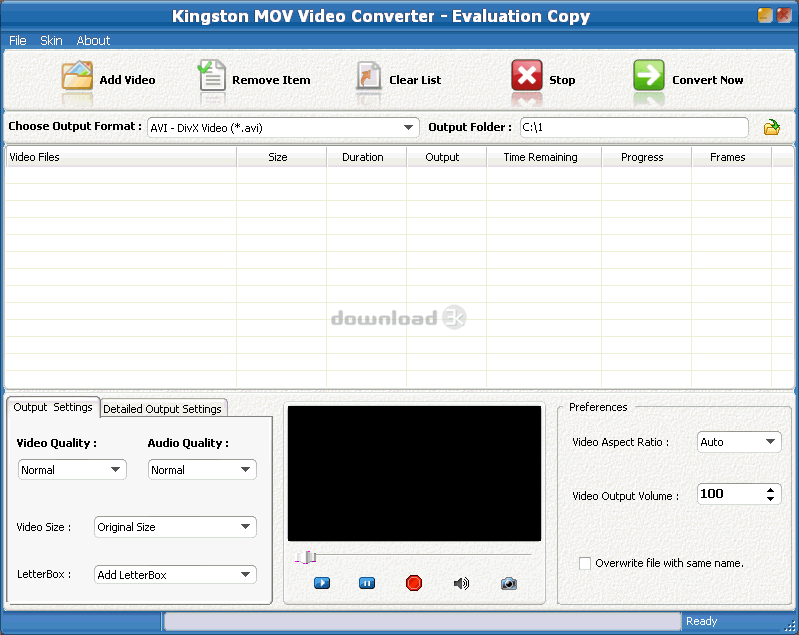Image resolution: width=799 pixels, height=635 pixels.
Task: Click the green Convert Now arrow icon
Action: (x=649, y=75)
